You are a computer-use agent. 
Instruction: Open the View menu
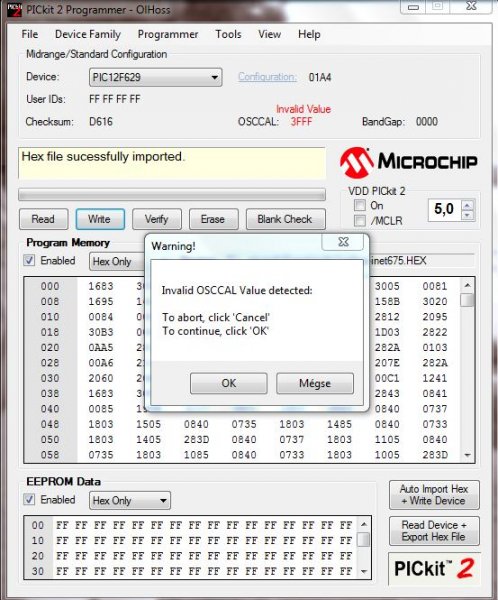click(269, 34)
